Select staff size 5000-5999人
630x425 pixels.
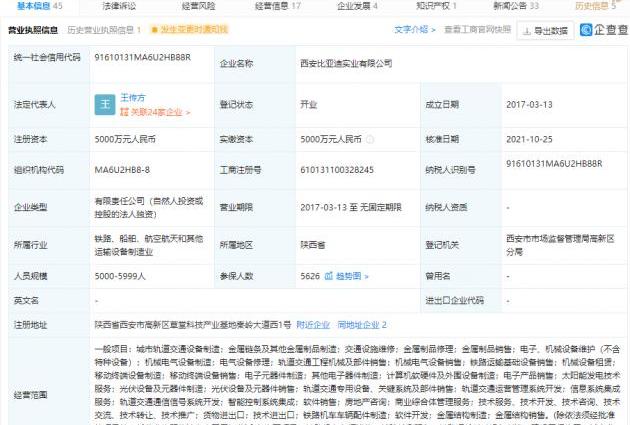point(120,276)
